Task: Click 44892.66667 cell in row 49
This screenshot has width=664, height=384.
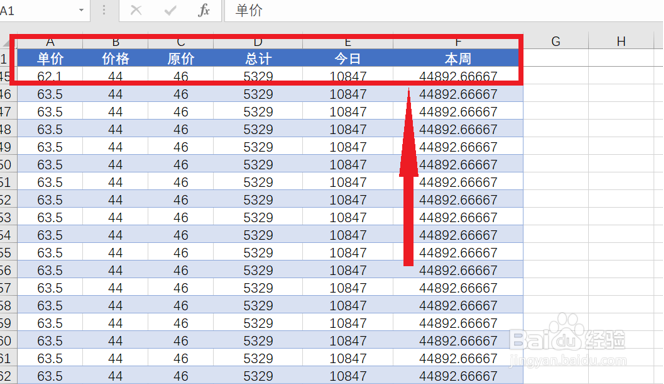Action: (458, 146)
